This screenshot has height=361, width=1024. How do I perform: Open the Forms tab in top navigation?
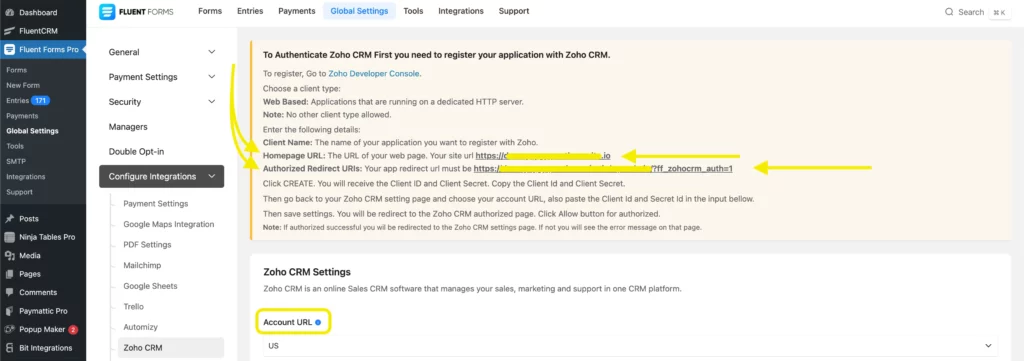click(x=210, y=11)
